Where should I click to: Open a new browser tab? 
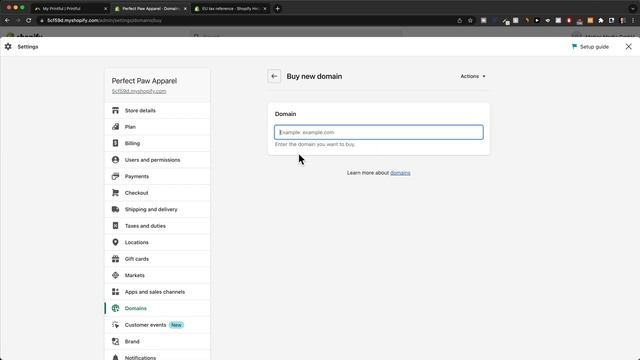278,9
